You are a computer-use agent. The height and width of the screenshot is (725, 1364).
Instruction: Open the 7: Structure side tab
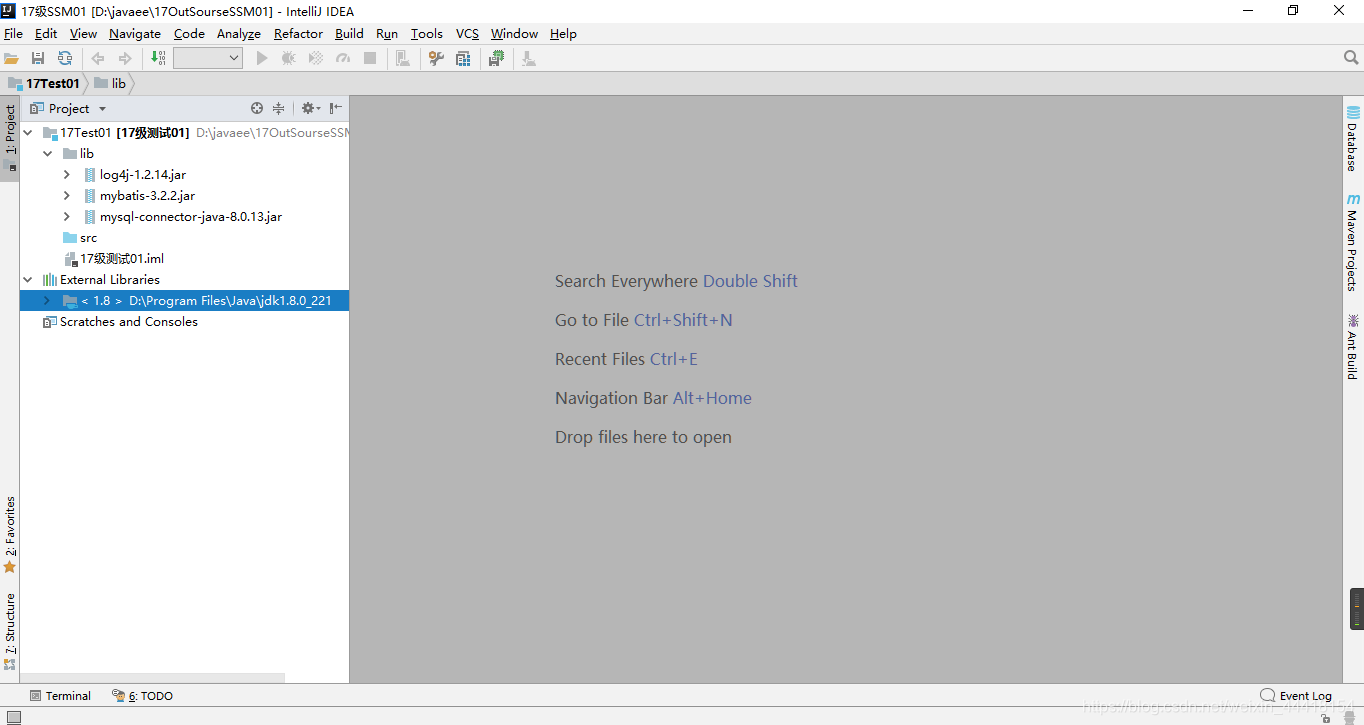point(10,631)
